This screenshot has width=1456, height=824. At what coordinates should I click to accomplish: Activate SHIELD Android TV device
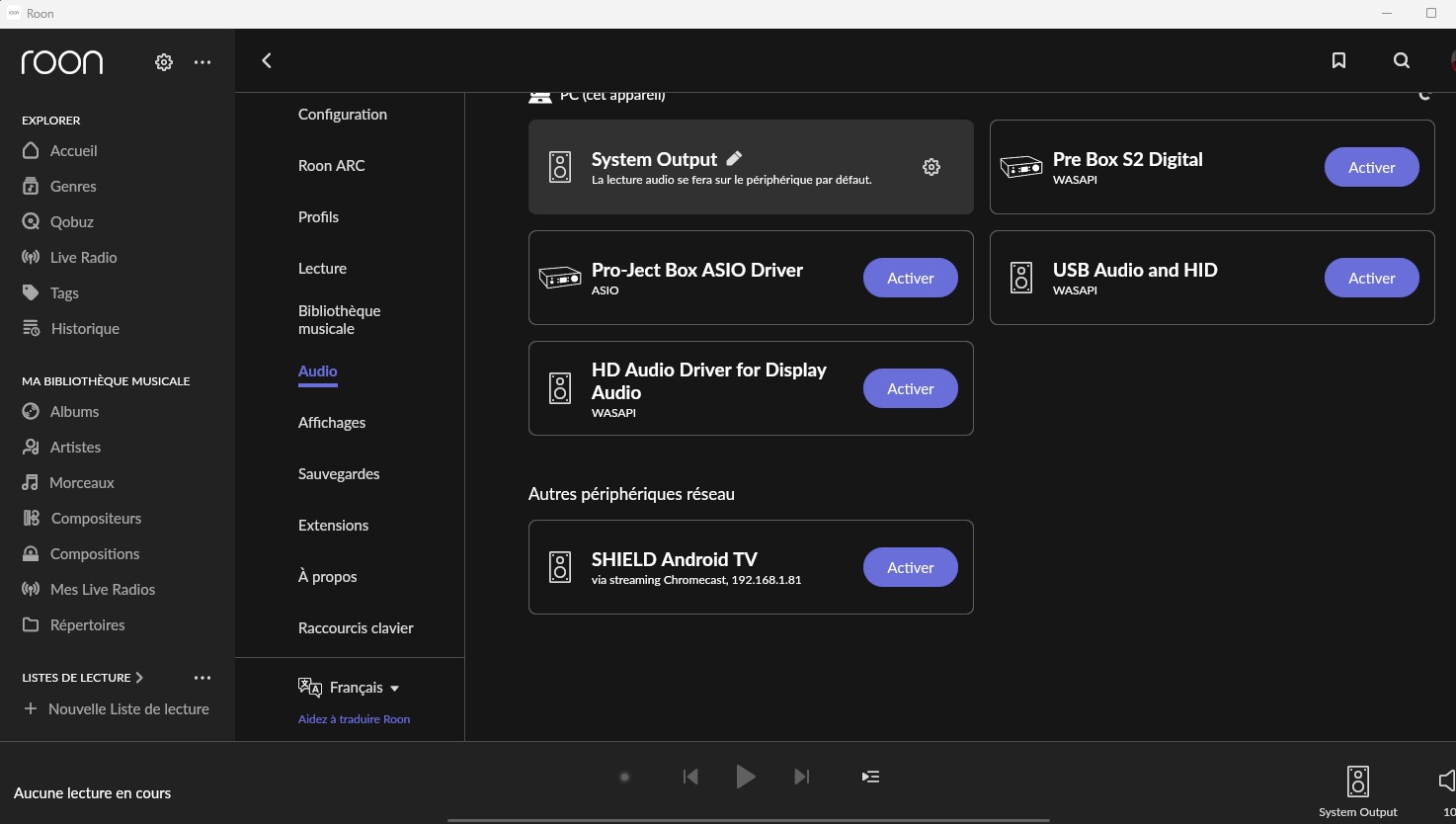coord(911,567)
